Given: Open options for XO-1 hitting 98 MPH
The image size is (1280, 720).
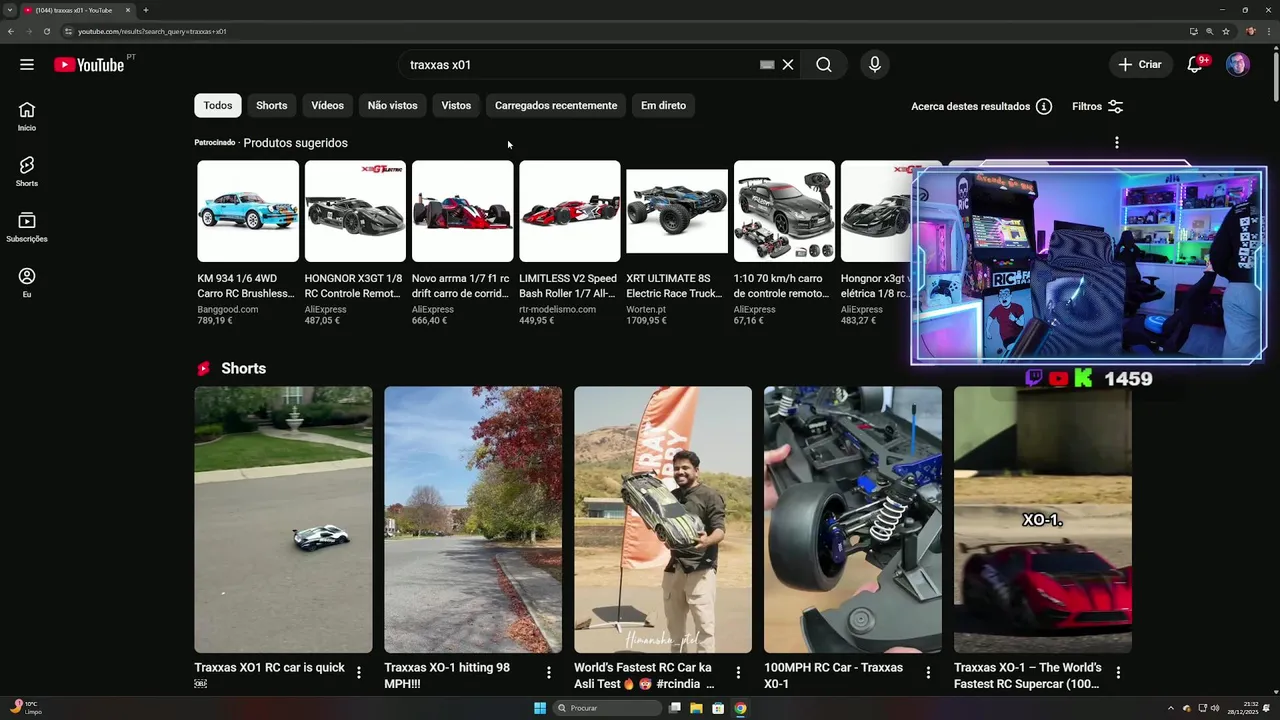Looking at the screenshot, I should 549,673.
